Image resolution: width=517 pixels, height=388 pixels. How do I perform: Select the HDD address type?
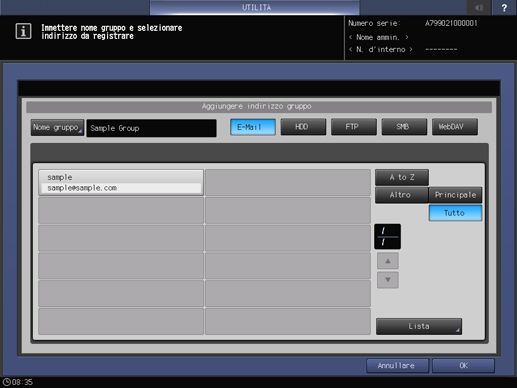[x=303, y=127]
